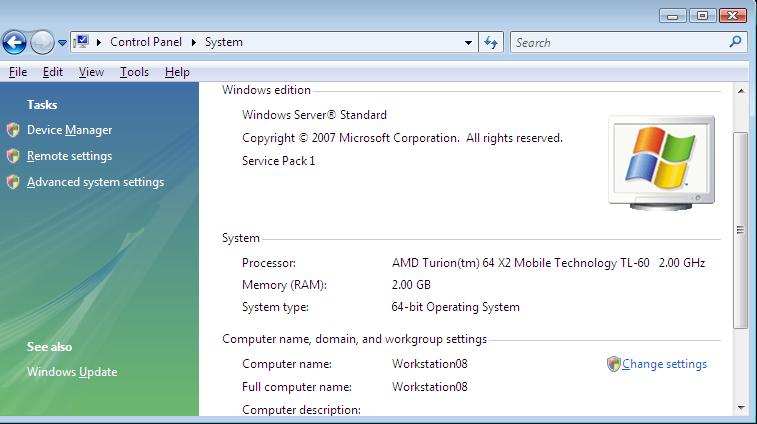Expand arrow before Control Panel breadcrumb

click(98, 42)
